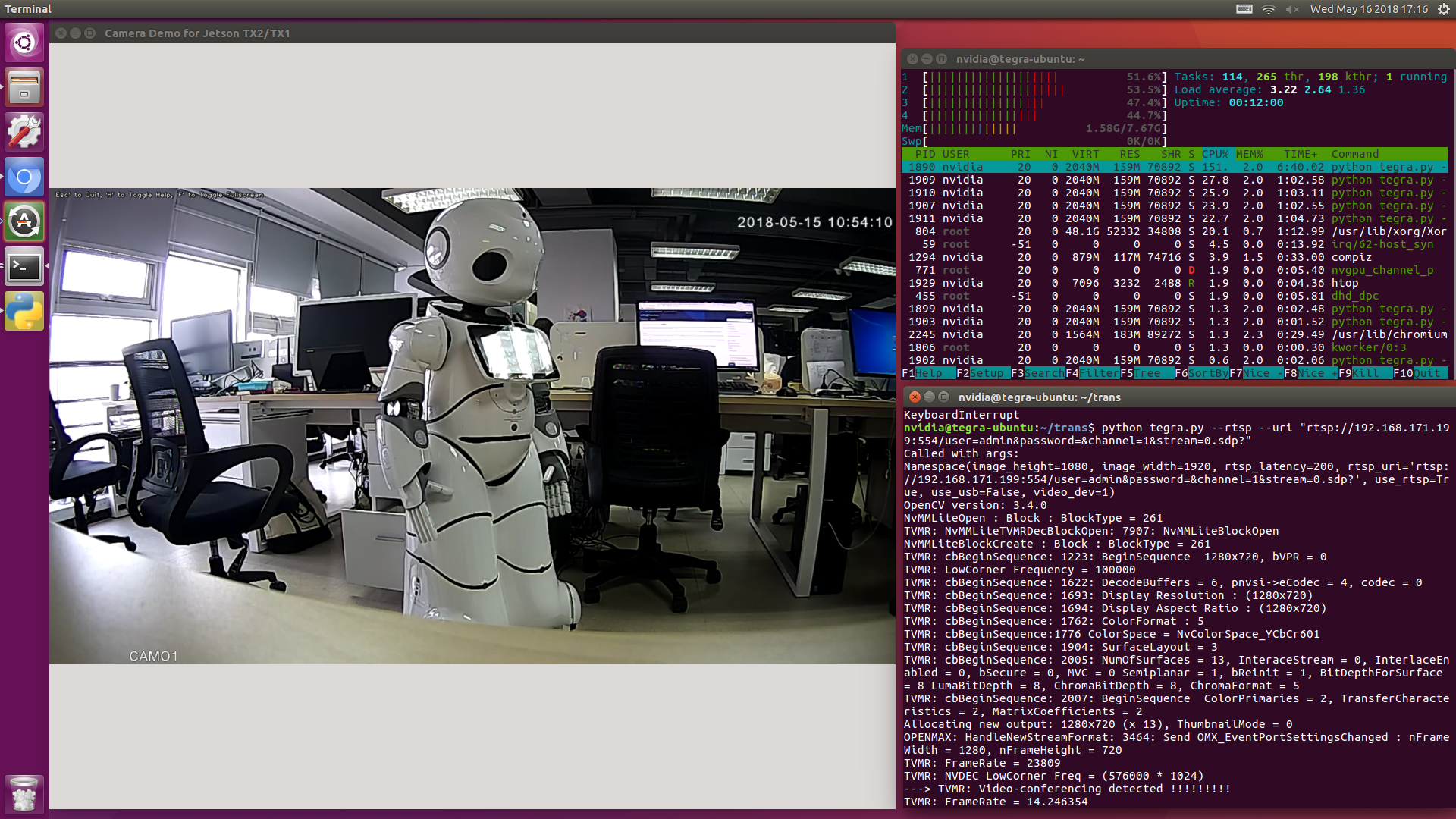This screenshot has height=819, width=1456.
Task: Mute audio via the volume indicator
Action: pos(1291,9)
